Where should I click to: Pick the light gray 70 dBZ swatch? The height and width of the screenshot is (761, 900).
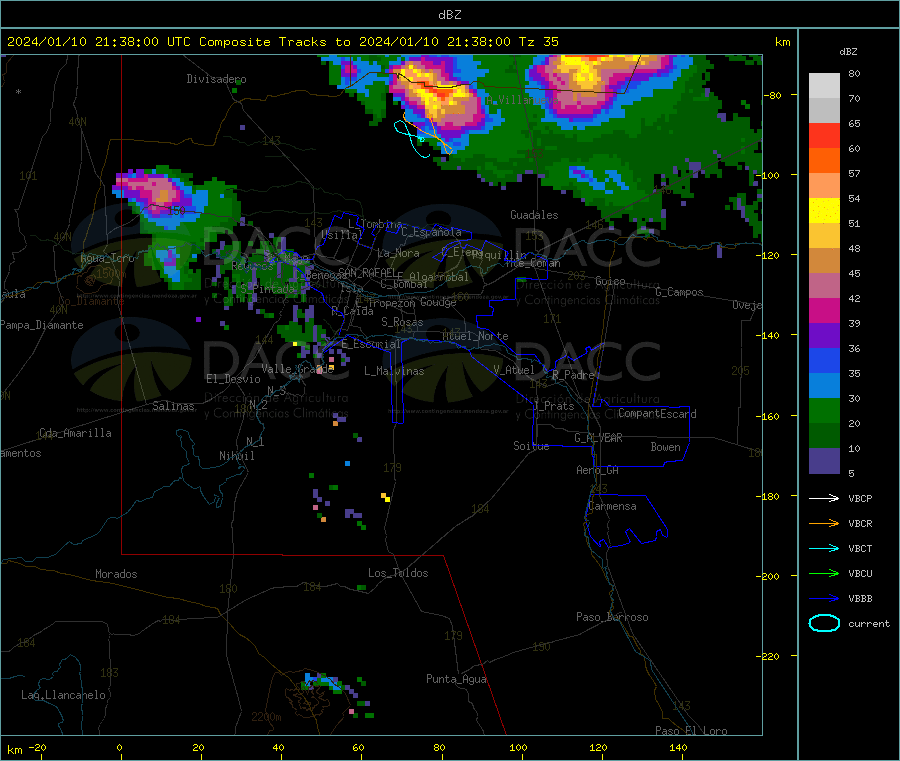[824, 86]
